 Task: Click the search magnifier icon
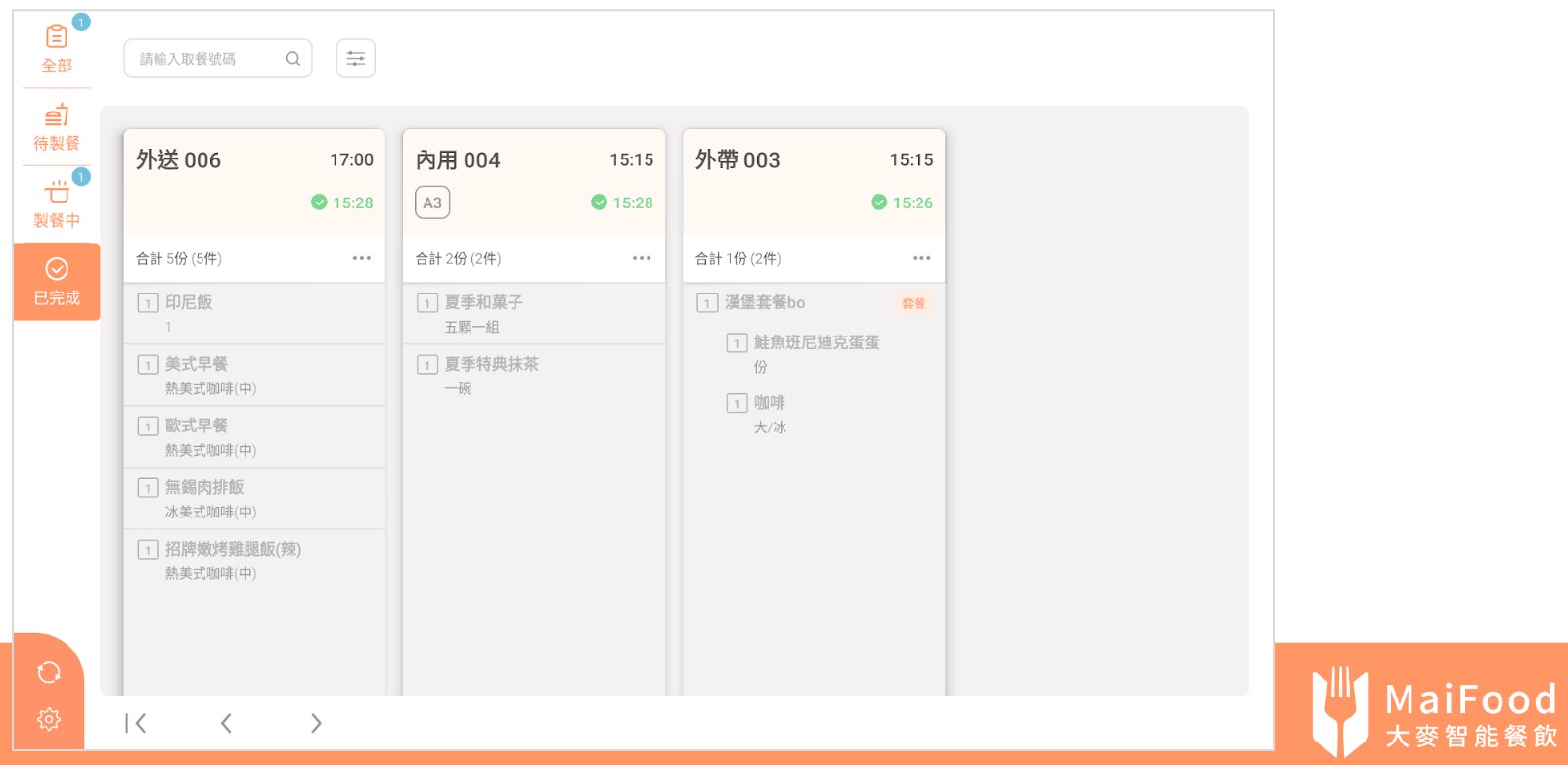[292, 59]
